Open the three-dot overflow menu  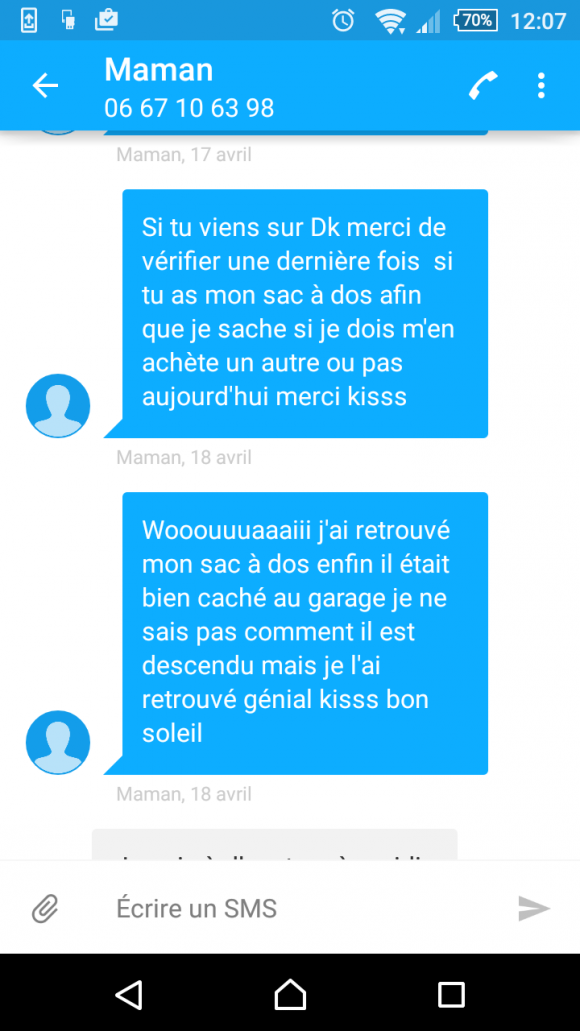click(x=541, y=85)
